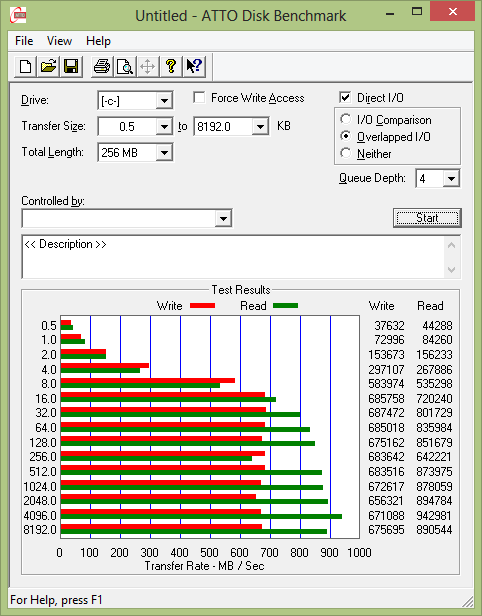The image size is (482, 616).
Task: Minimize the ATTO Disk Benchmark window
Action: click(x=390, y=14)
